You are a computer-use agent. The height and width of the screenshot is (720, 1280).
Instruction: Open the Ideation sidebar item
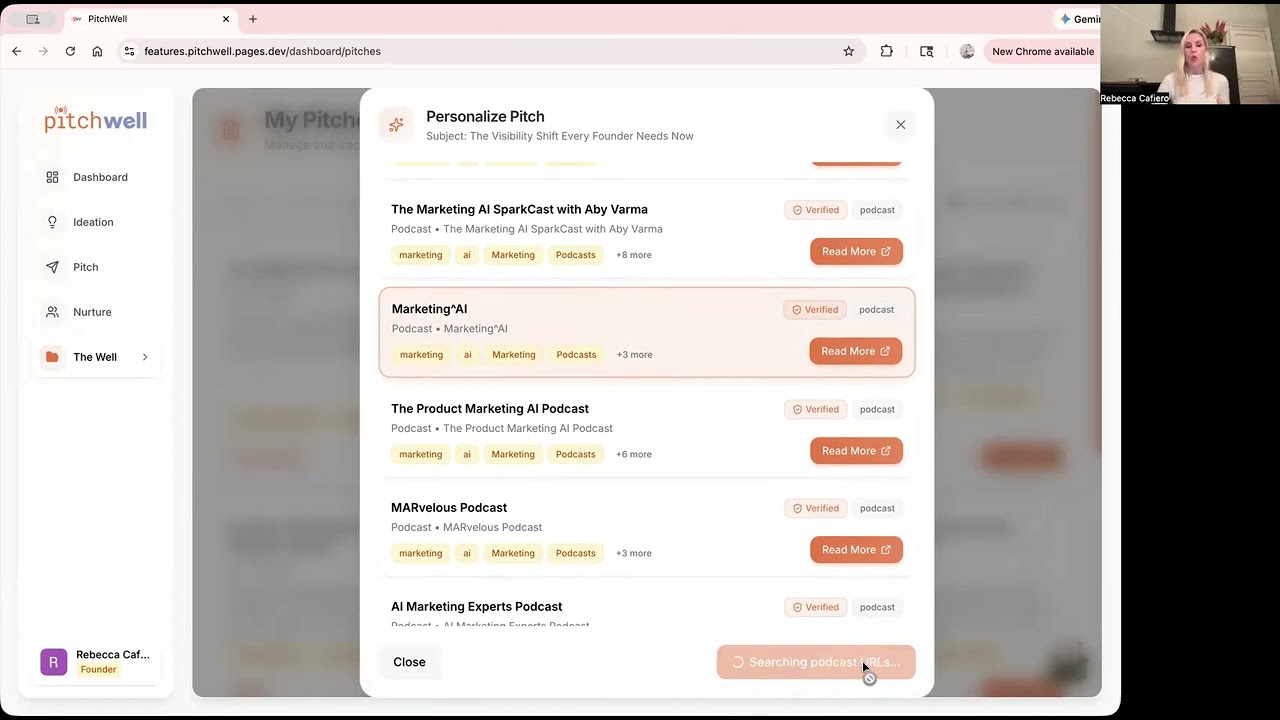point(96,222)
